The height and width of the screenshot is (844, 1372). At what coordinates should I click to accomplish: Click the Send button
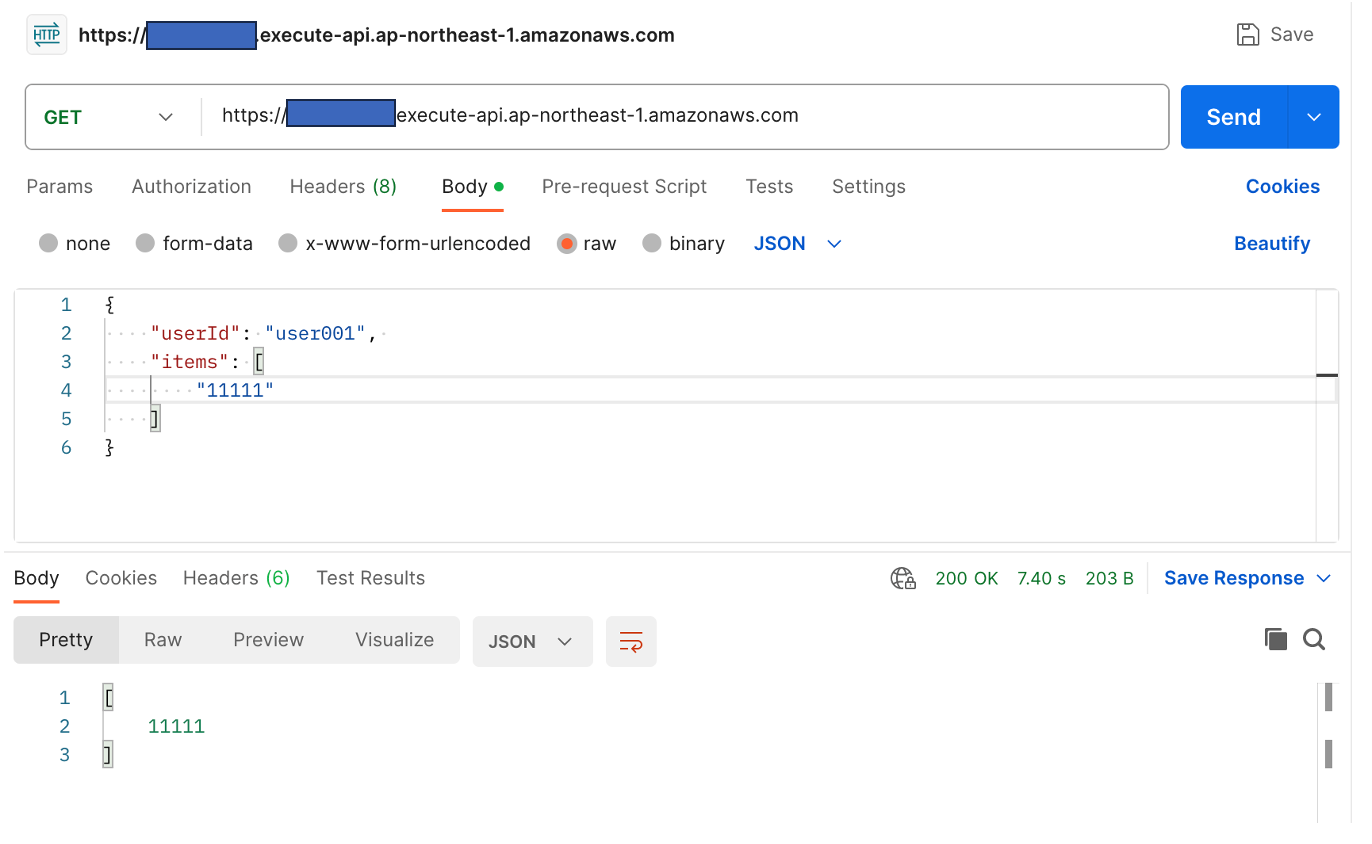tap(1233, 117)
